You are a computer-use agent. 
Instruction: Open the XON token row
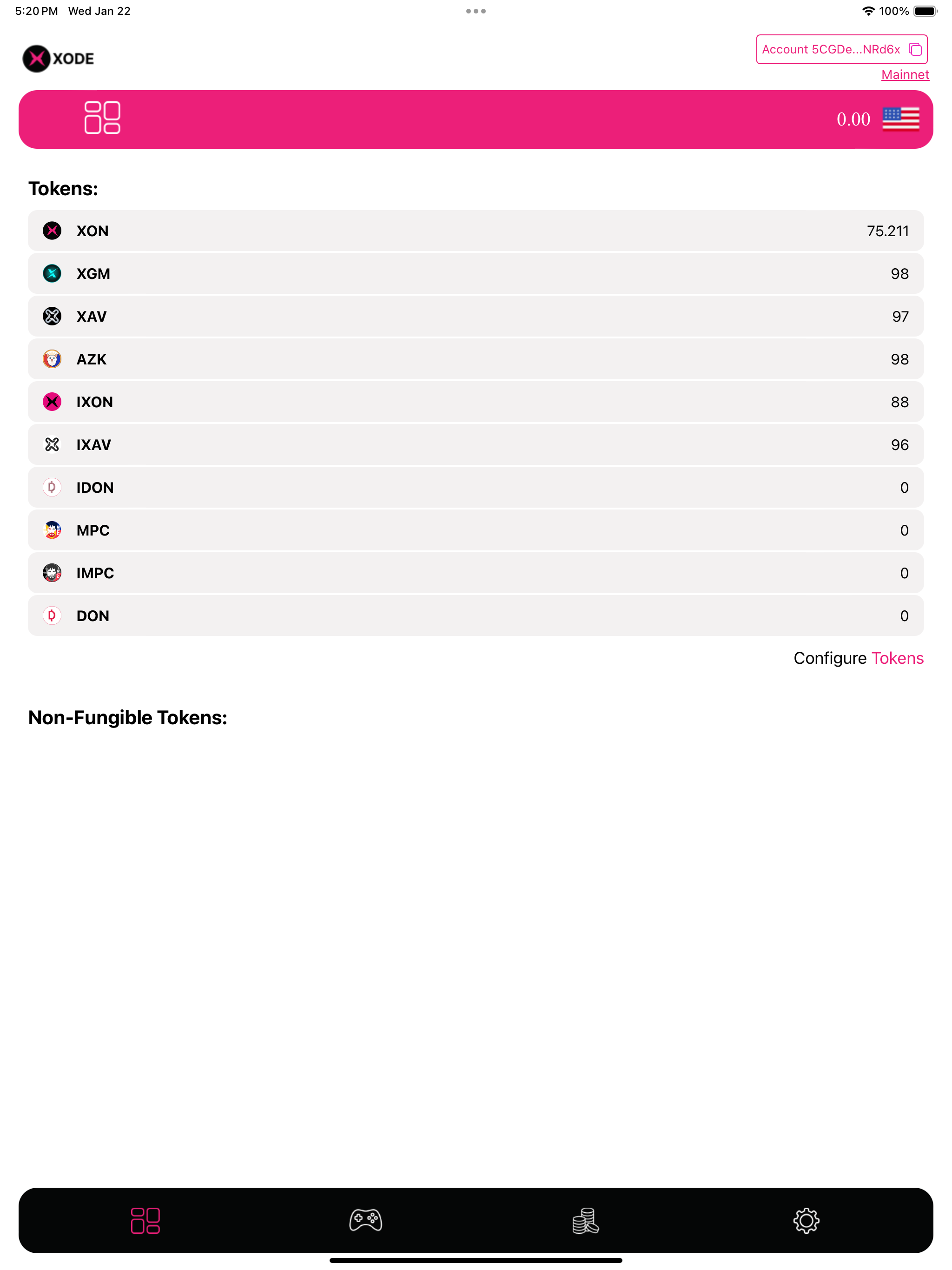click(476, 231)
